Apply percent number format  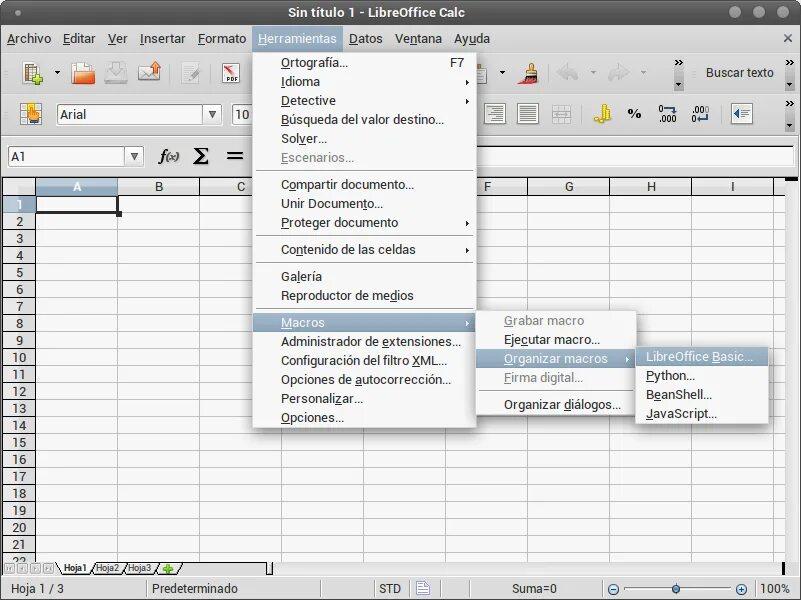(634, 114)
